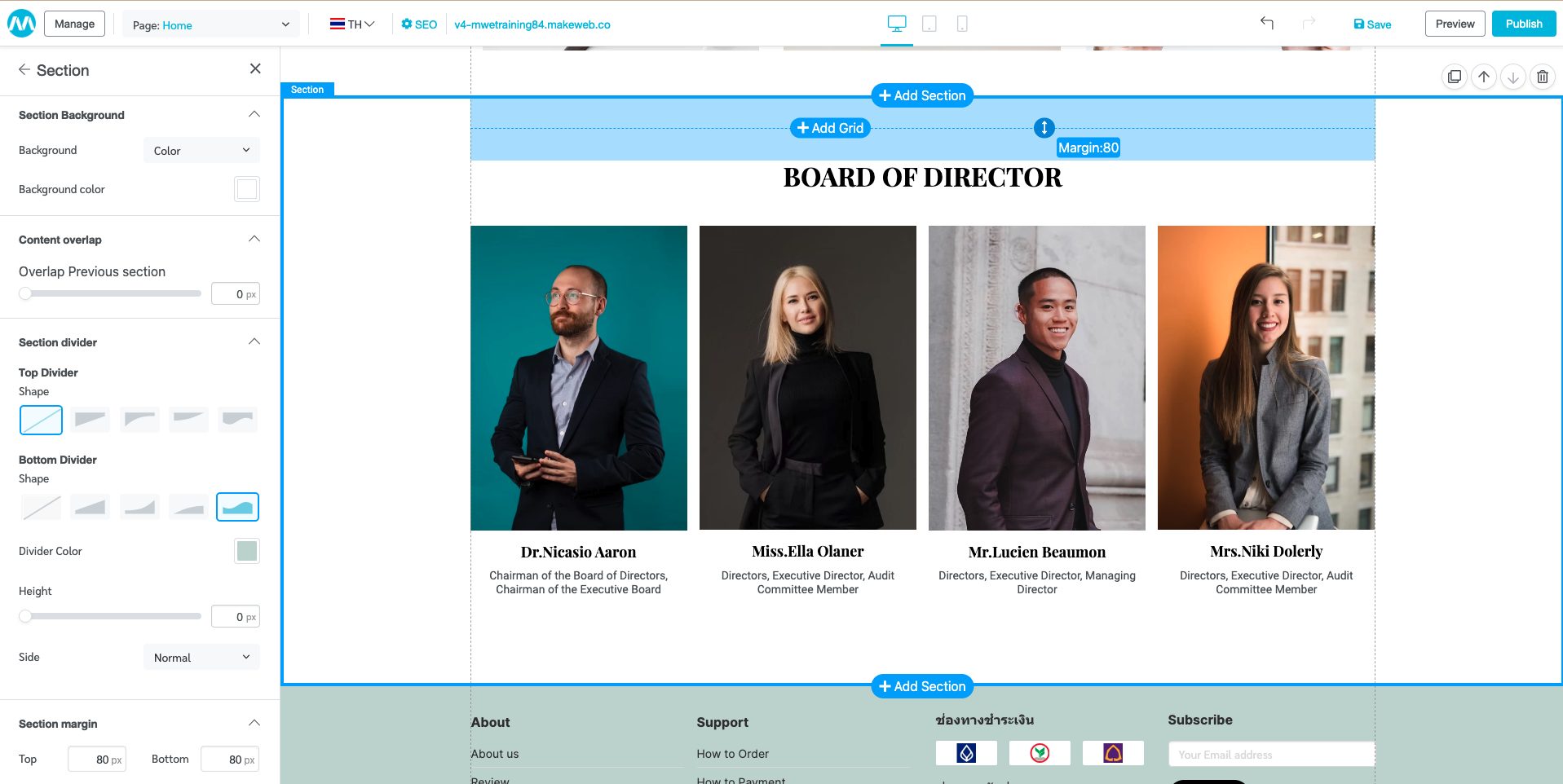
Task: Delete the section with the trash icon
Action: (1542, 76)
